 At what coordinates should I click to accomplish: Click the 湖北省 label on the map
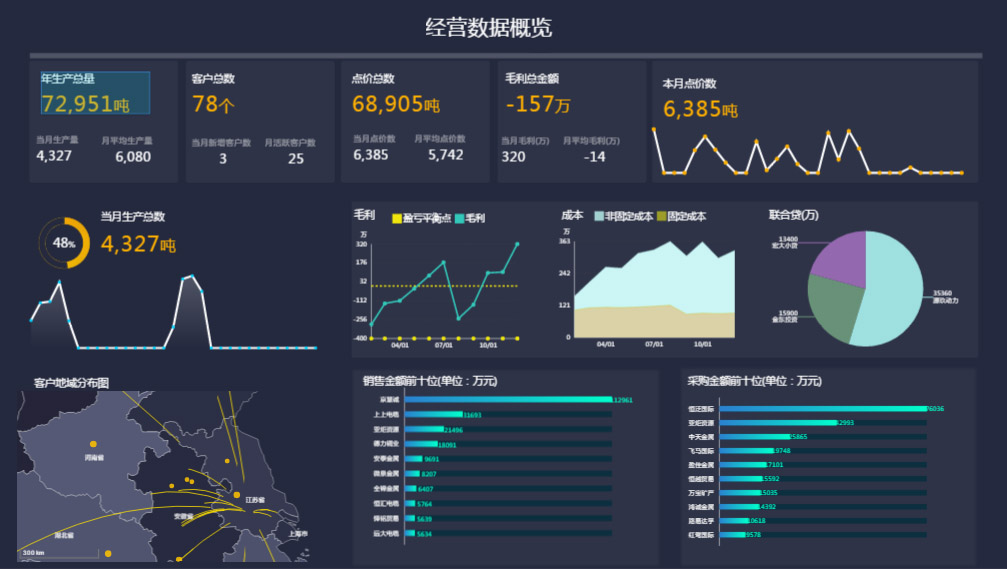click(64, 535)
